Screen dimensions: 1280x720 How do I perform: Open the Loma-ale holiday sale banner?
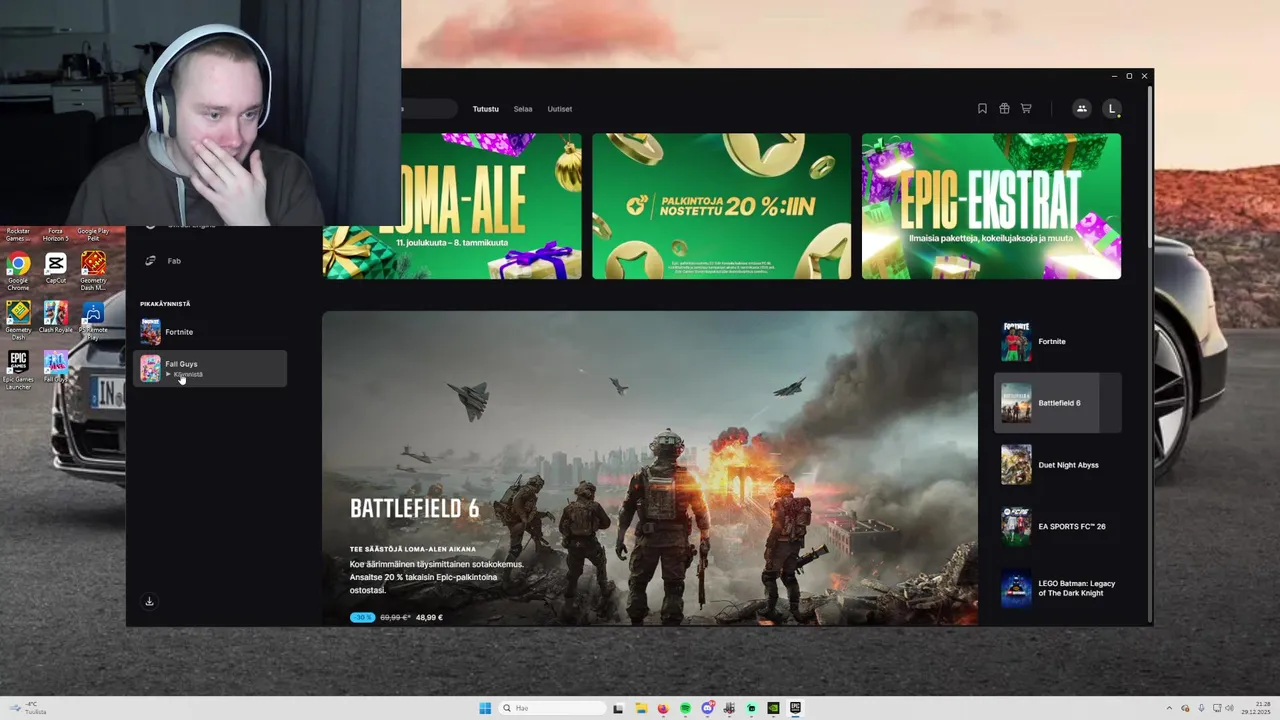click(x=452, y=206)
